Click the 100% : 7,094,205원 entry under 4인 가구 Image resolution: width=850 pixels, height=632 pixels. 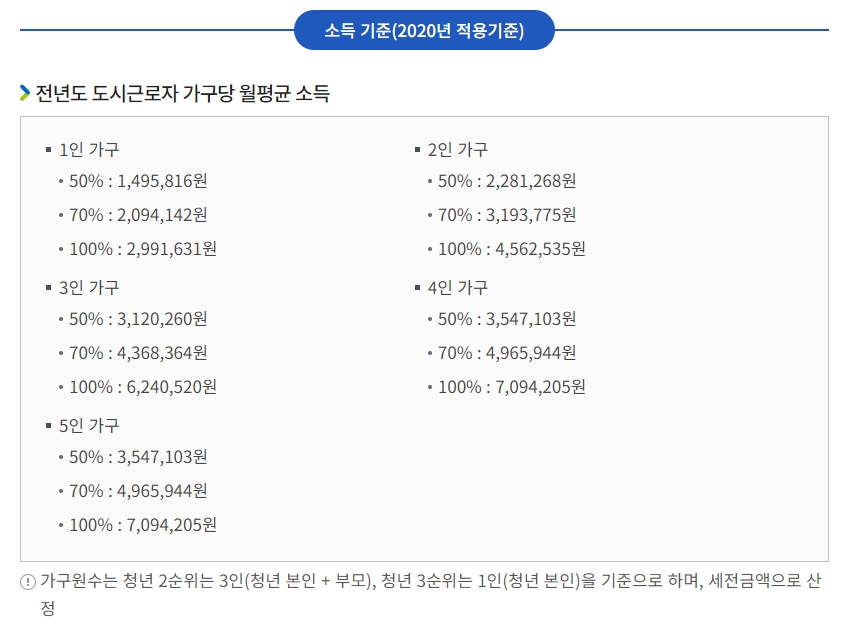pos(509,387)
